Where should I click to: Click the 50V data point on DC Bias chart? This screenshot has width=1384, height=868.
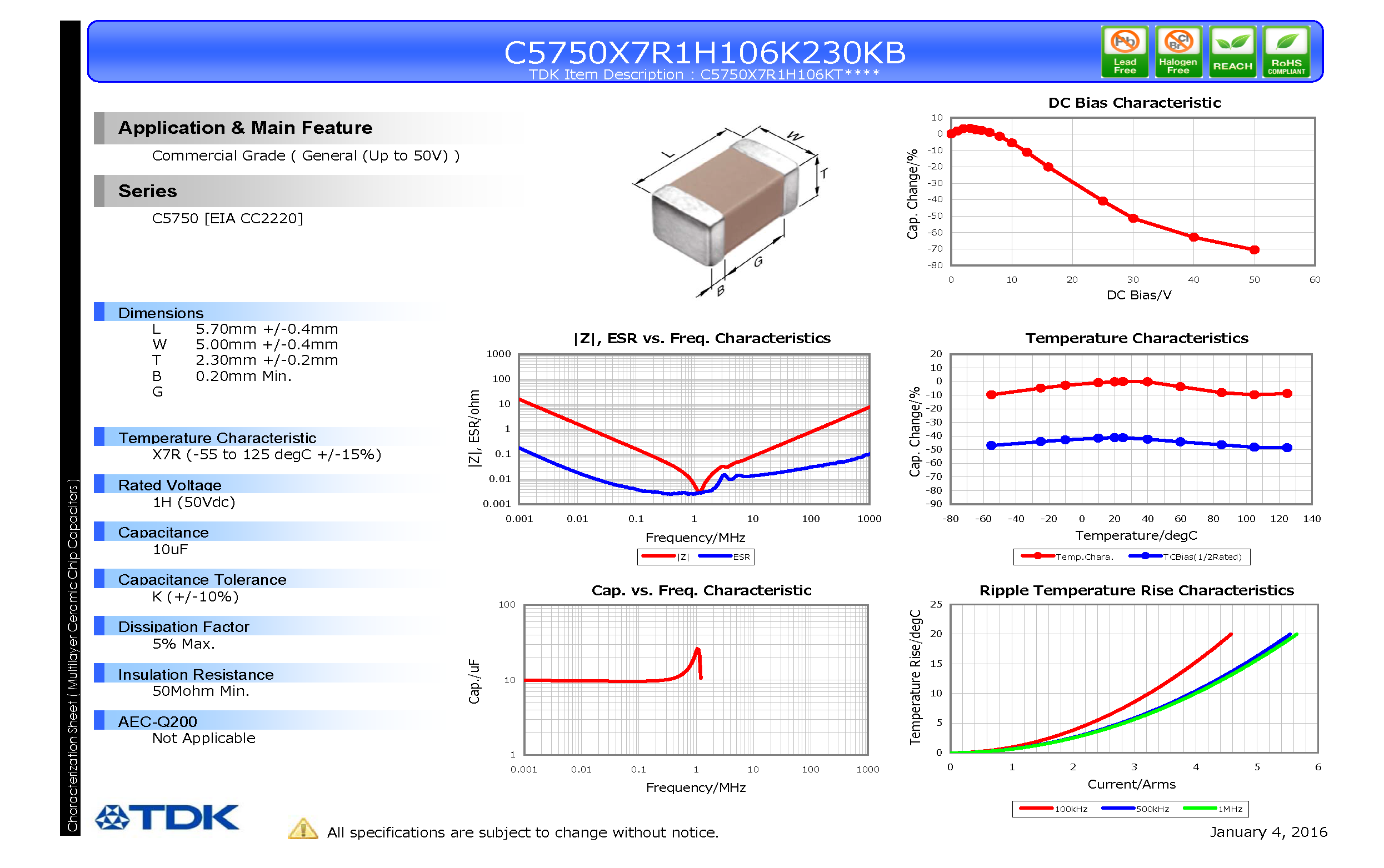(1254, 250)
